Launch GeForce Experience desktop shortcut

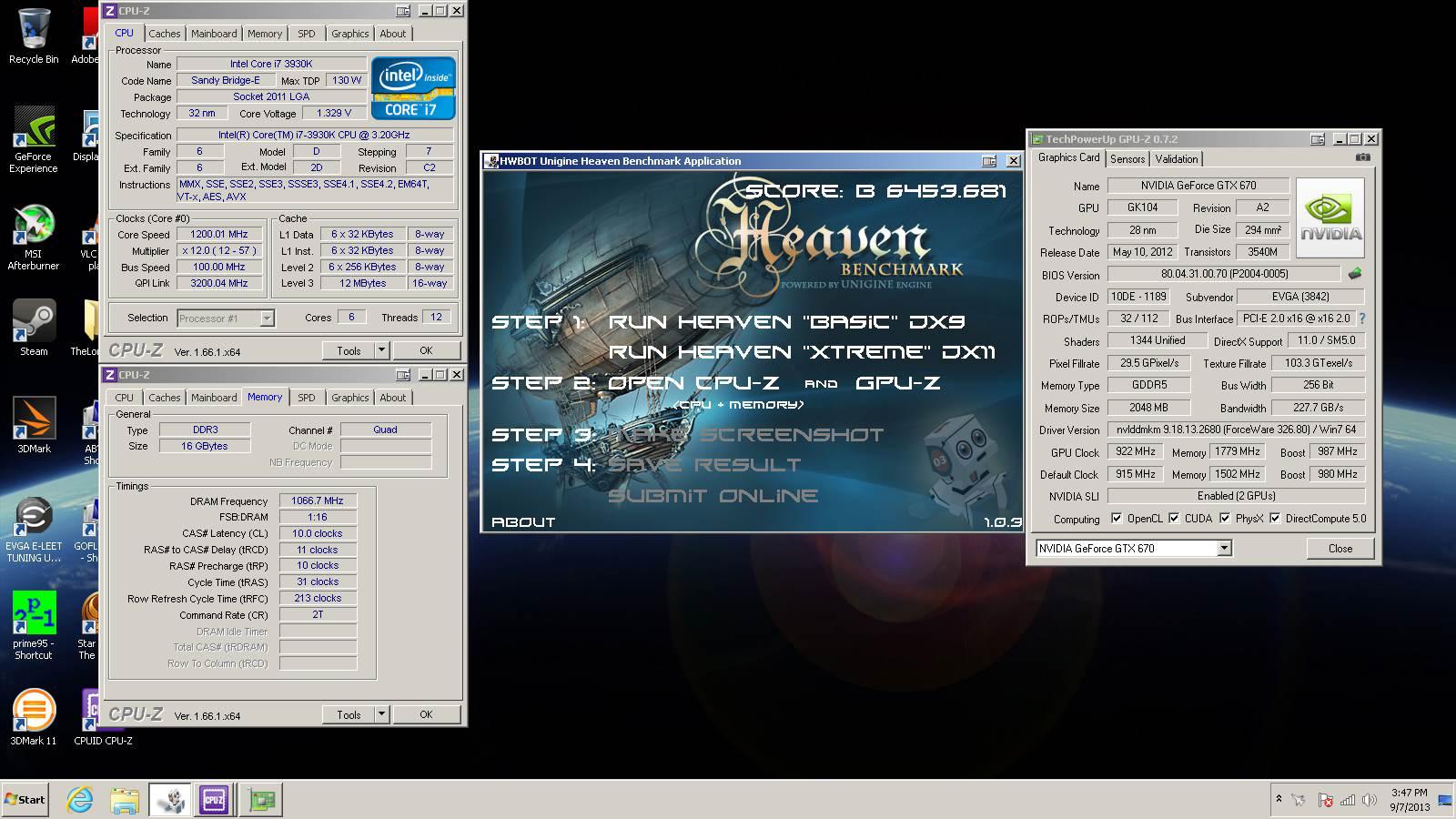(34, 139)
